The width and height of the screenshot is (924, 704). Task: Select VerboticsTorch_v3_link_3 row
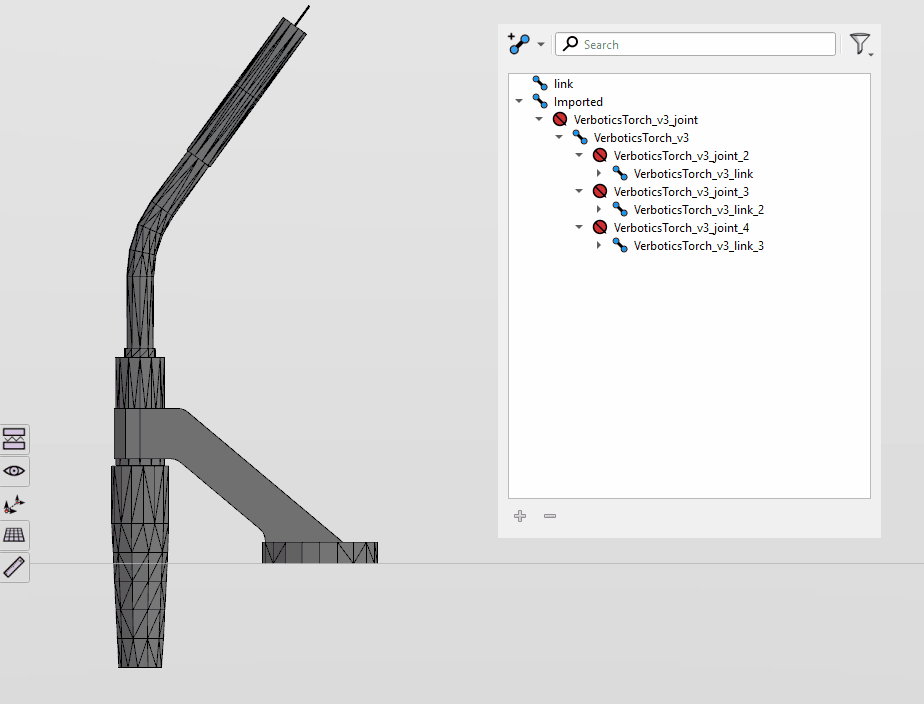(689, 246)
